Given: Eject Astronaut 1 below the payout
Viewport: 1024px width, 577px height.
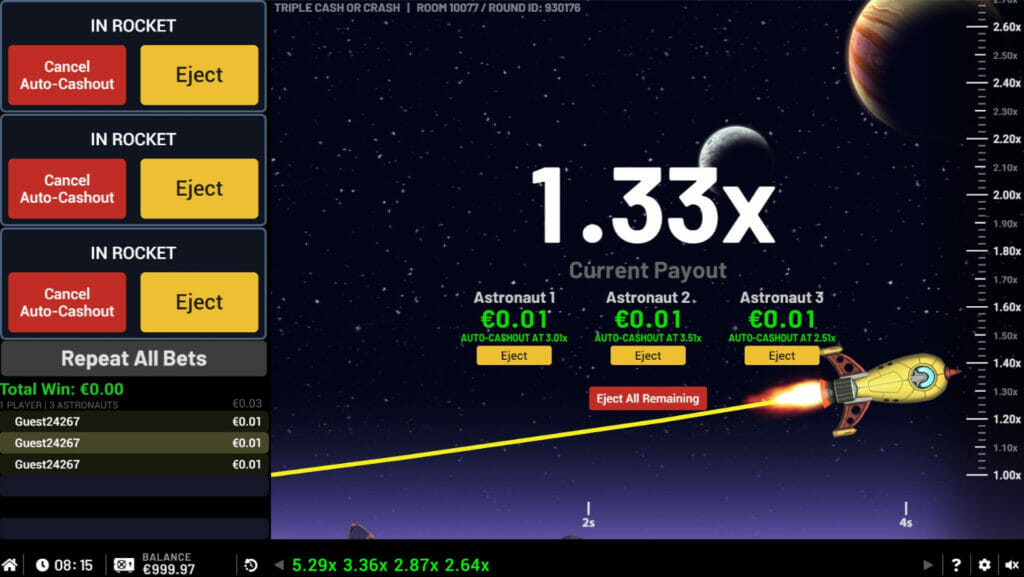Looking at the screenshot, I should tap(514, 356).
